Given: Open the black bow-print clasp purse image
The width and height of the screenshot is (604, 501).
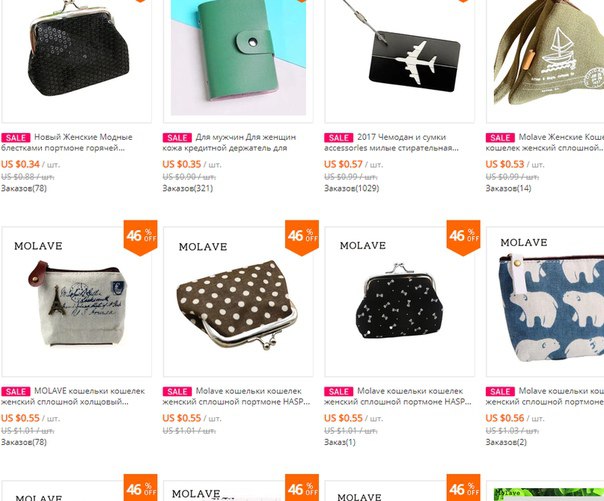Looking at the screenshot, I should [x=399, y=302].
